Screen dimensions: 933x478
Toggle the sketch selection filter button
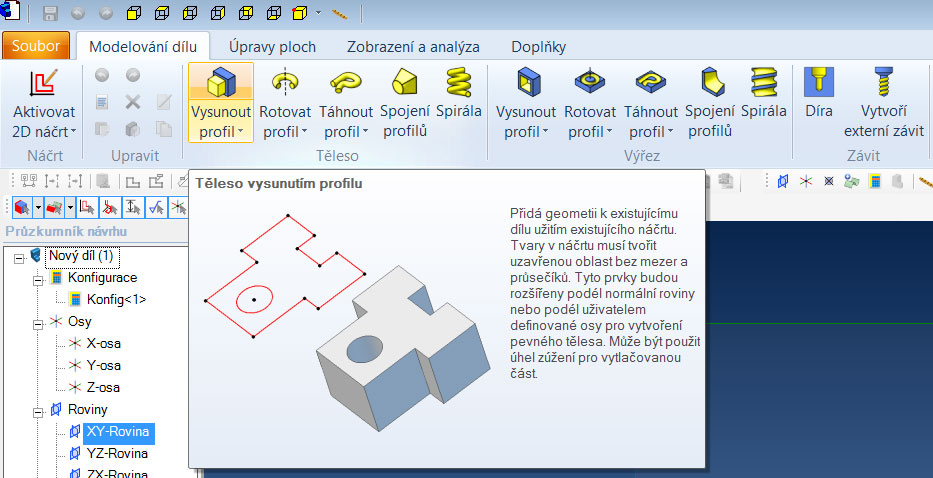click(86, 207)
